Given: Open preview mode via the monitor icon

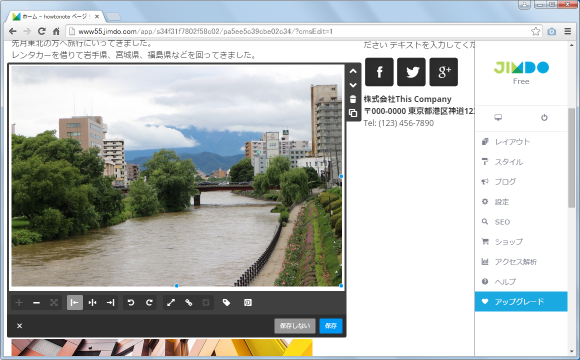Looking at the screenshot, I should 498,118.
